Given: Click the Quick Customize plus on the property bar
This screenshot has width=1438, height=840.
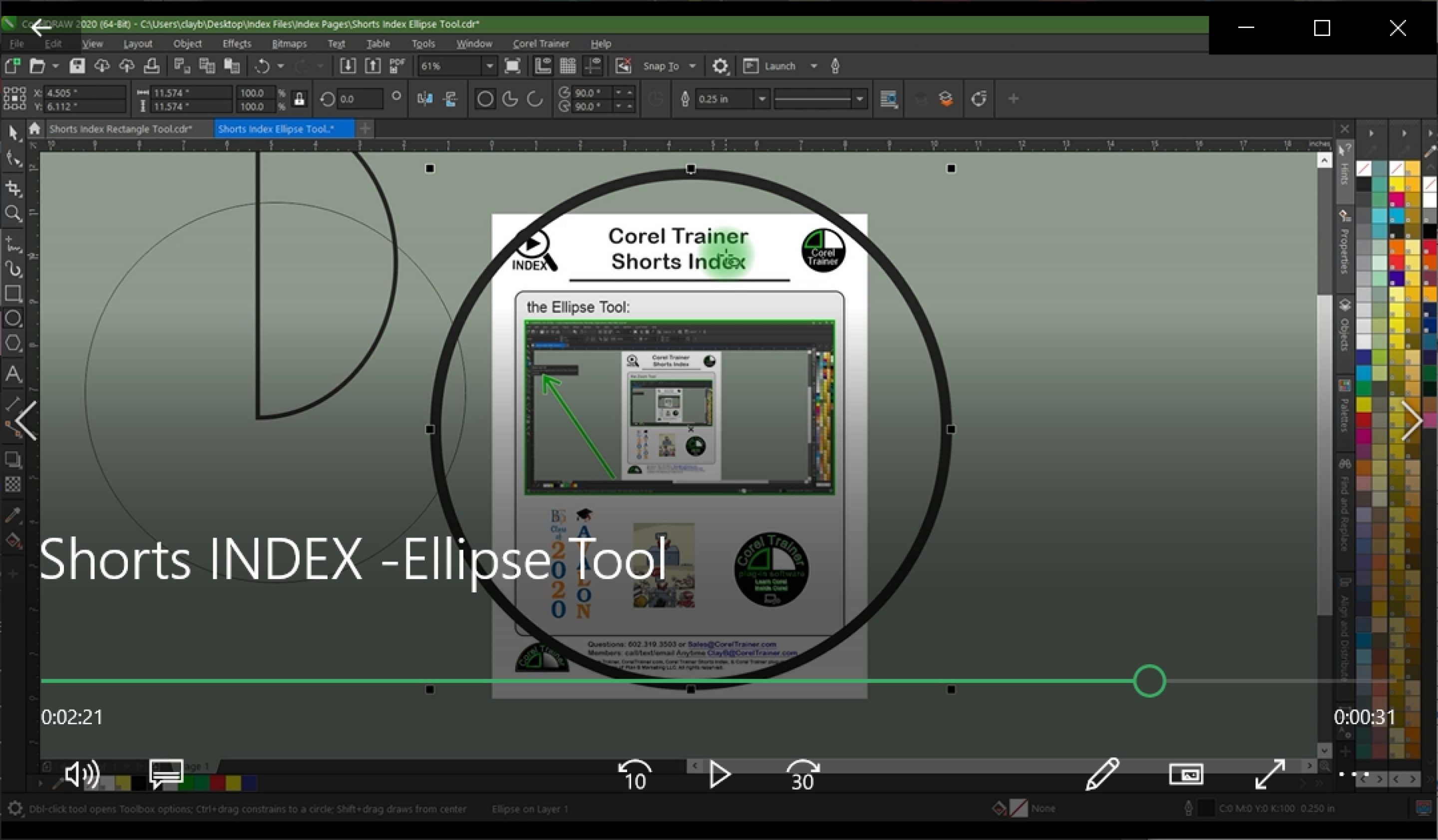Looking at the screenshot, I should pyautogui.click(x=1013, y=99).
